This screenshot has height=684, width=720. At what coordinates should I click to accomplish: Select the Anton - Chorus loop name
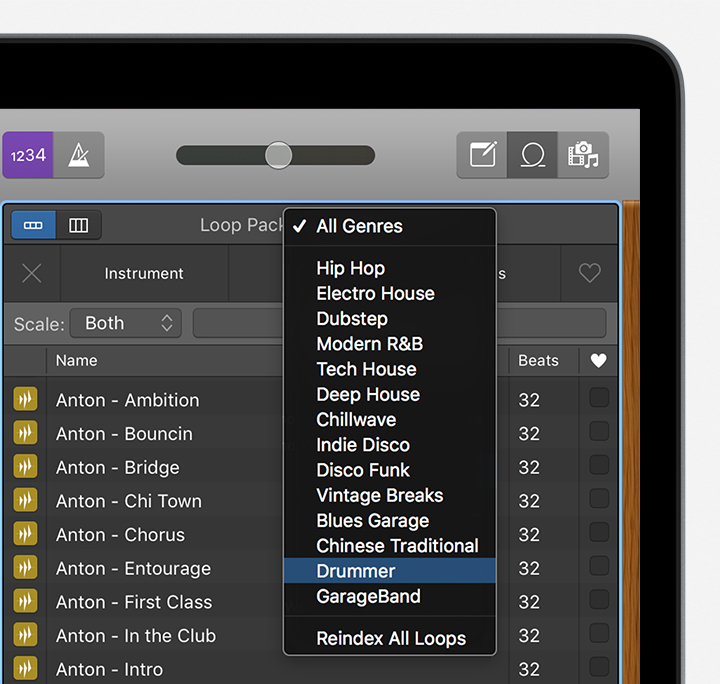[x=120, y=535]
